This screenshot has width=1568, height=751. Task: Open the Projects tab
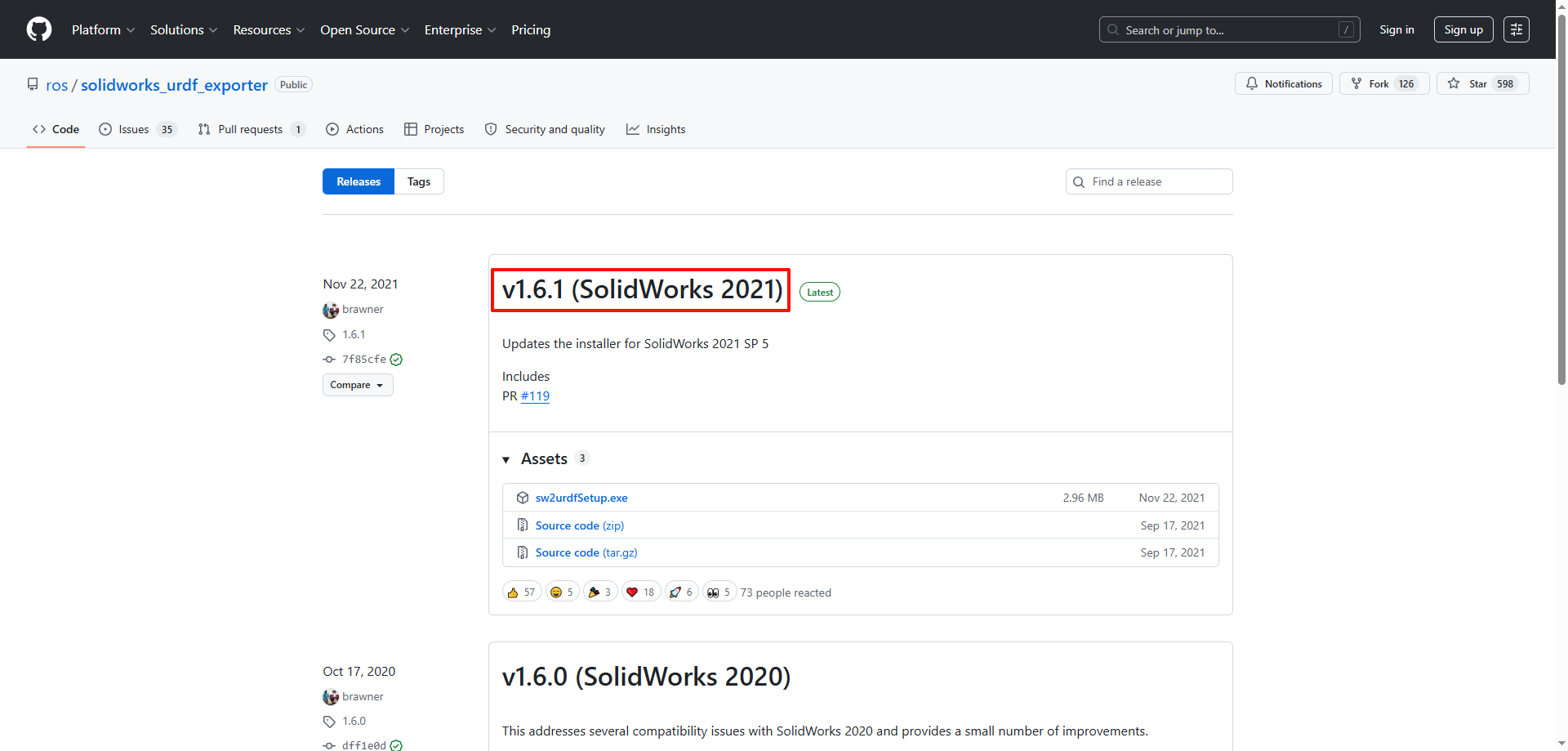(434, 129)
